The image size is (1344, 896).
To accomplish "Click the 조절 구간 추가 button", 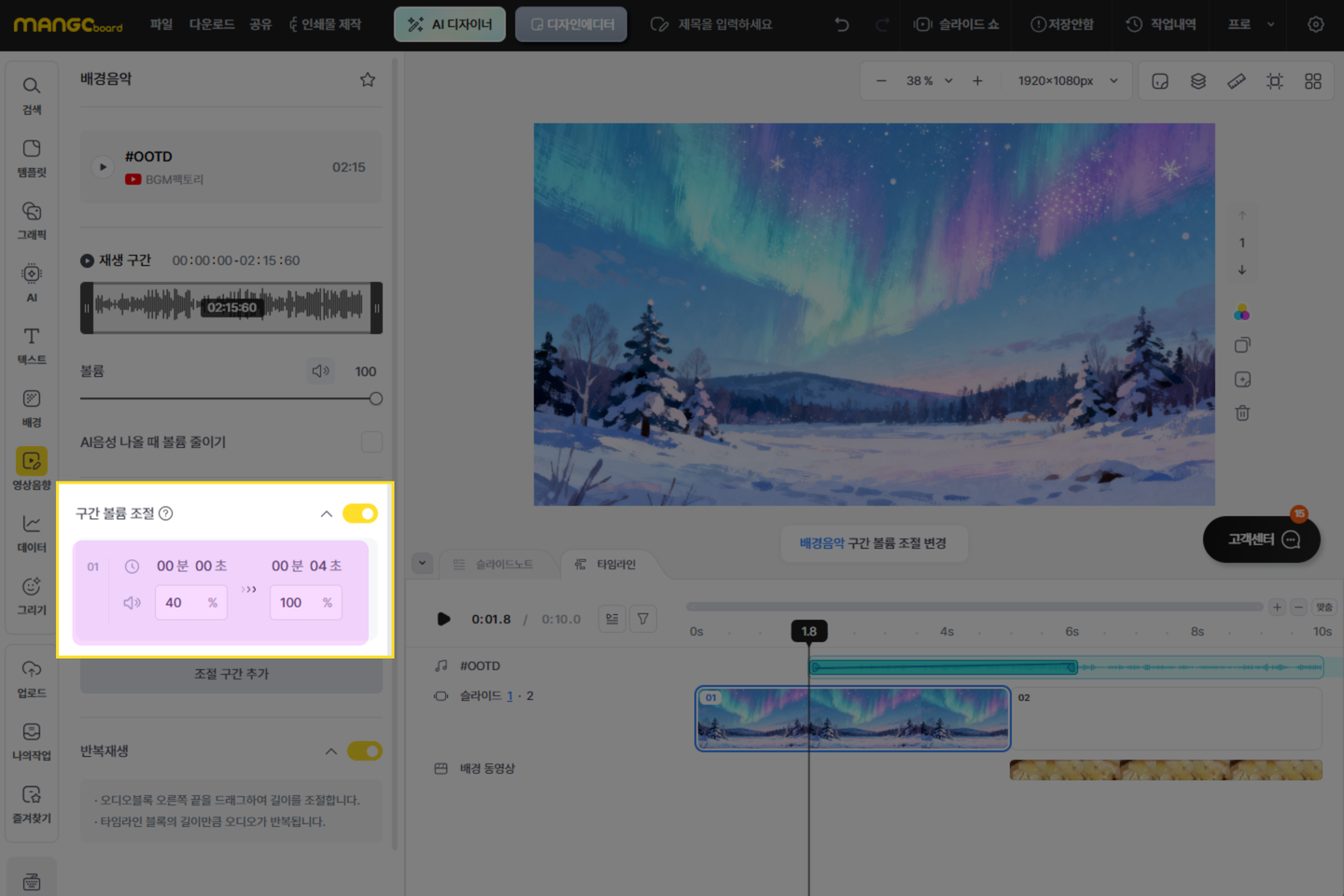I will [231, 674].
